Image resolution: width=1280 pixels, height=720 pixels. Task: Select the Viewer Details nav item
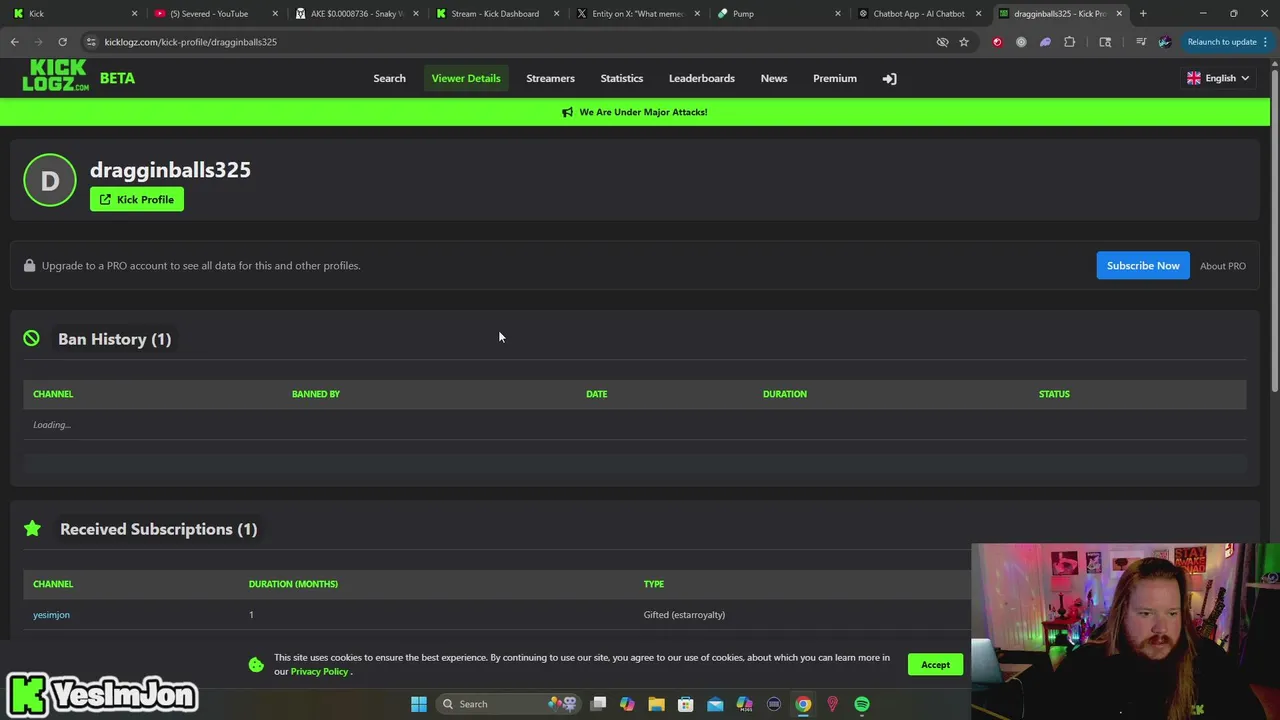[x=466, y=78]
